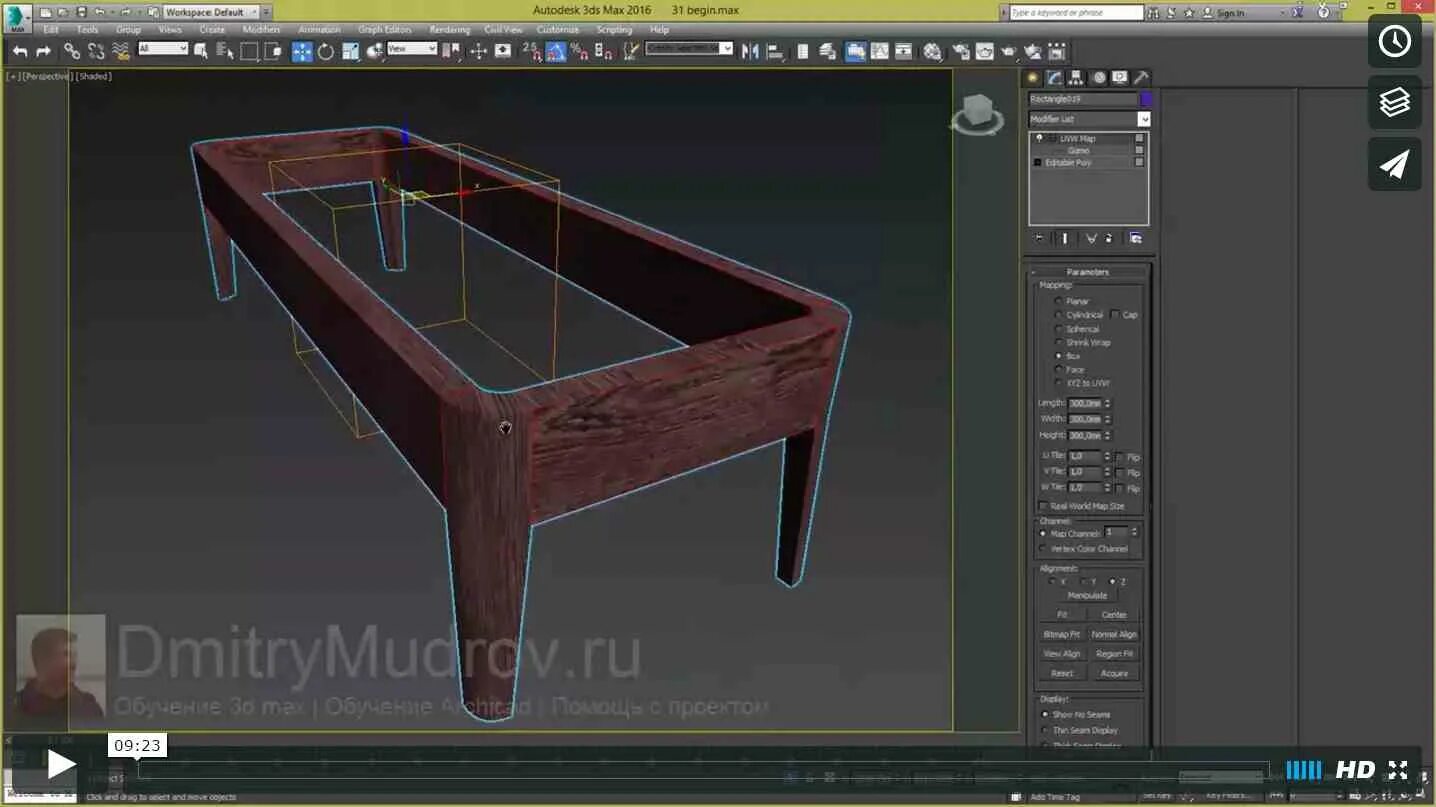
Task: Click the Bitmap Fit button
Action: click(1062, 634)
